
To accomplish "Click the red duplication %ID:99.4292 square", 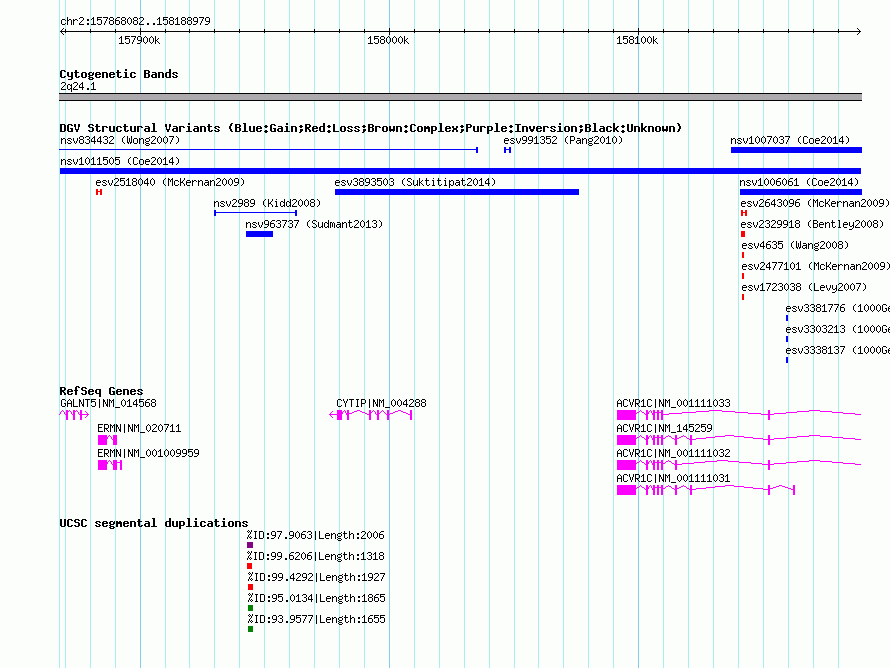I will [x=250, y=587].
